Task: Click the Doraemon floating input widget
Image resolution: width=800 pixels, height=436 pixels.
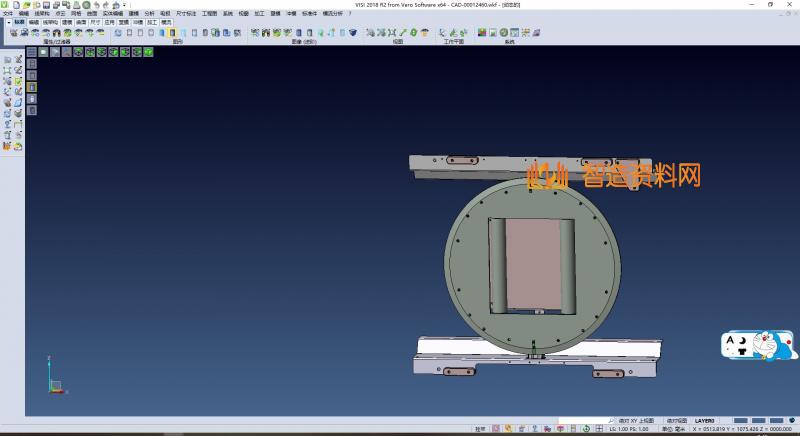Action: click(762, 346)
